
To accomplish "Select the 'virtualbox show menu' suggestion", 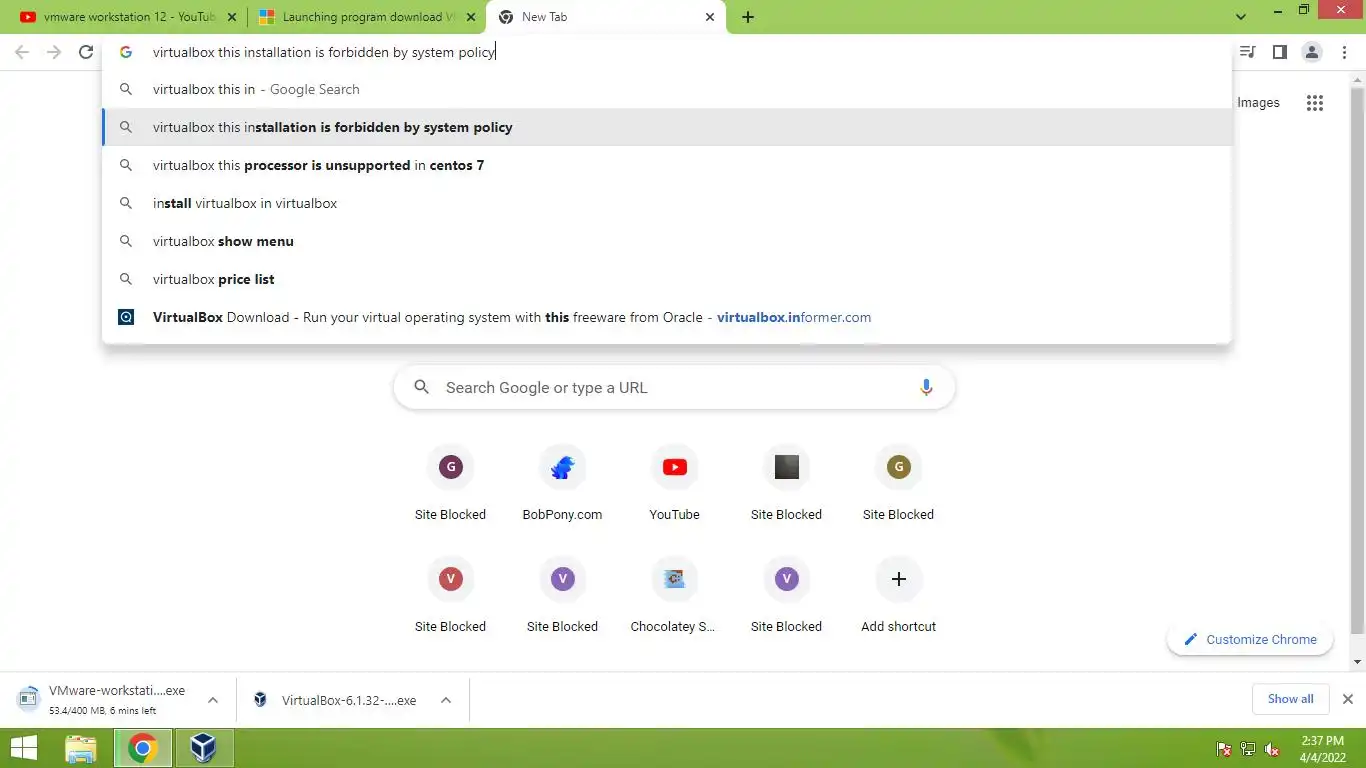I will click(x=667, y=241).
